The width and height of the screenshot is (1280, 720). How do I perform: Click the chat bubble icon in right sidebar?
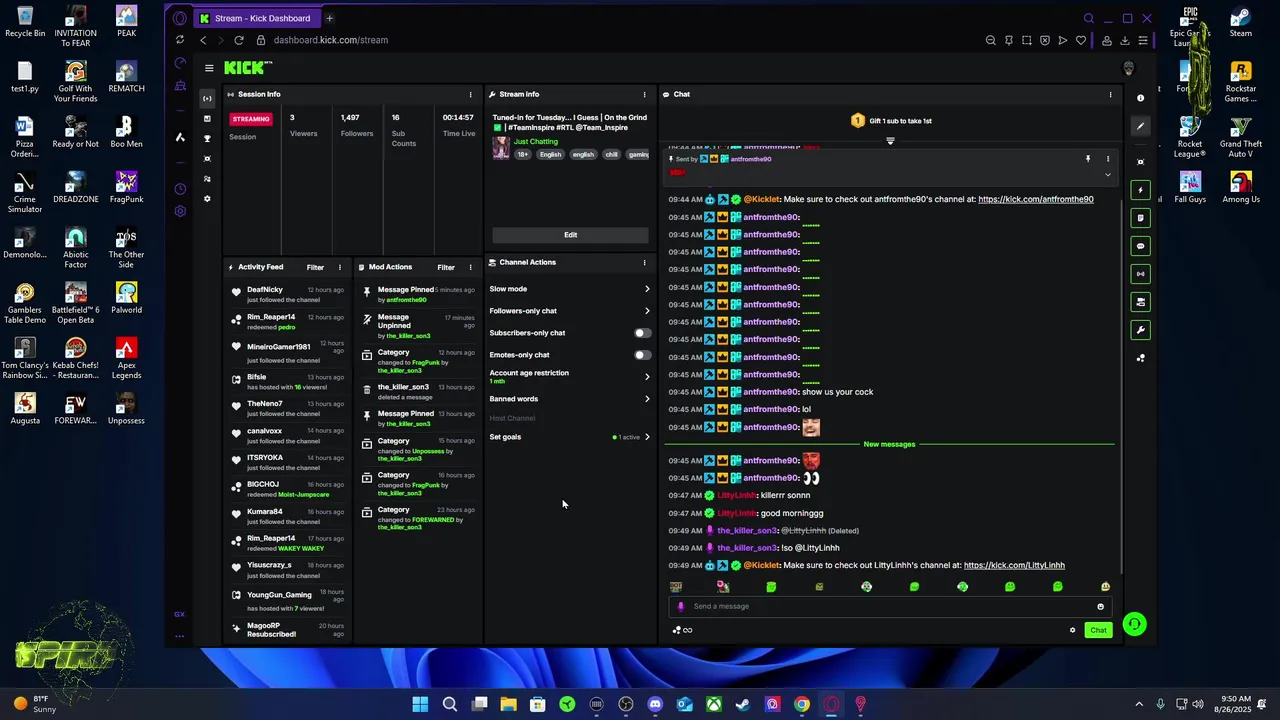click(1140, 246)
